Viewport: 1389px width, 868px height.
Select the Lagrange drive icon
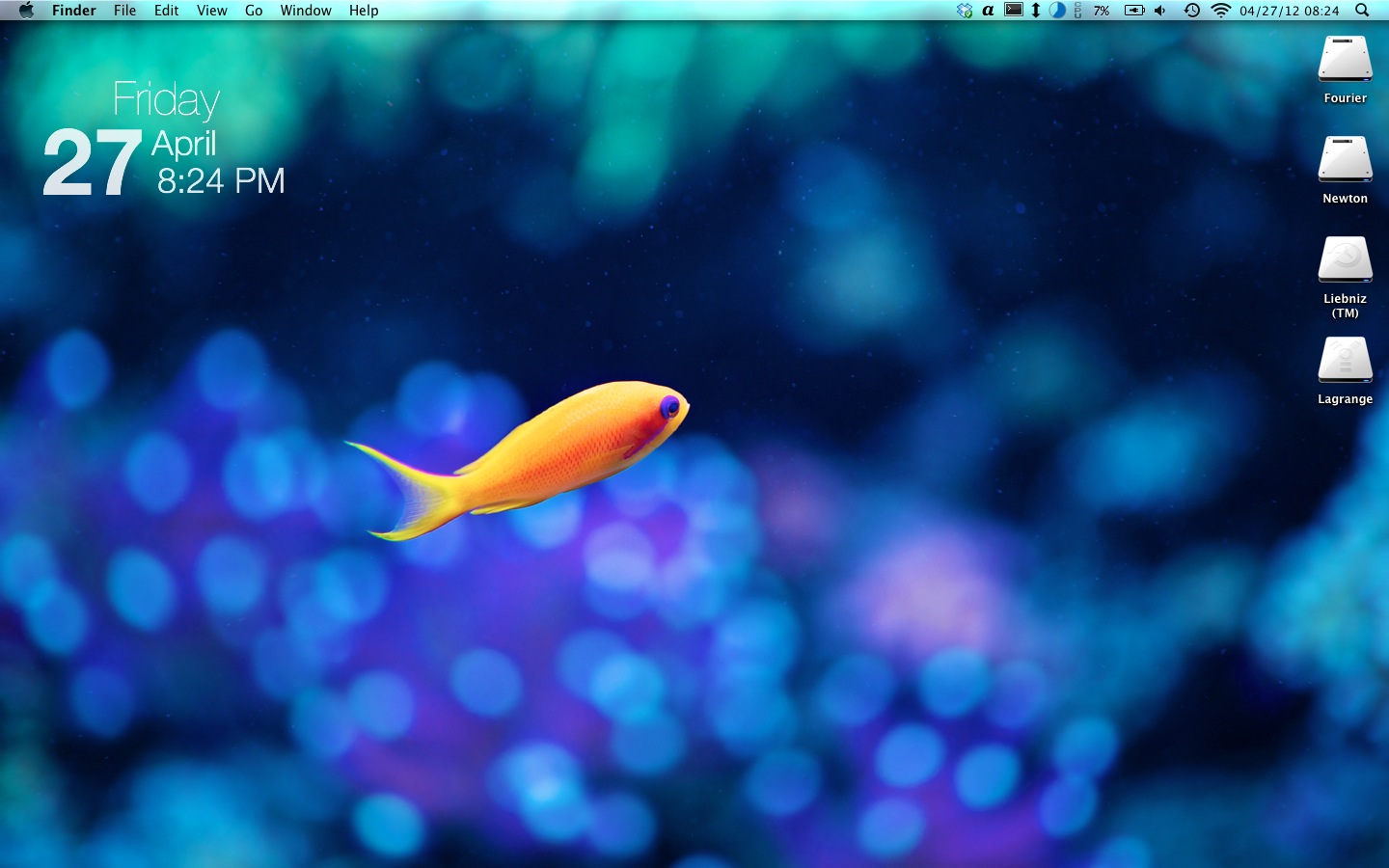tap(1346, 360)
